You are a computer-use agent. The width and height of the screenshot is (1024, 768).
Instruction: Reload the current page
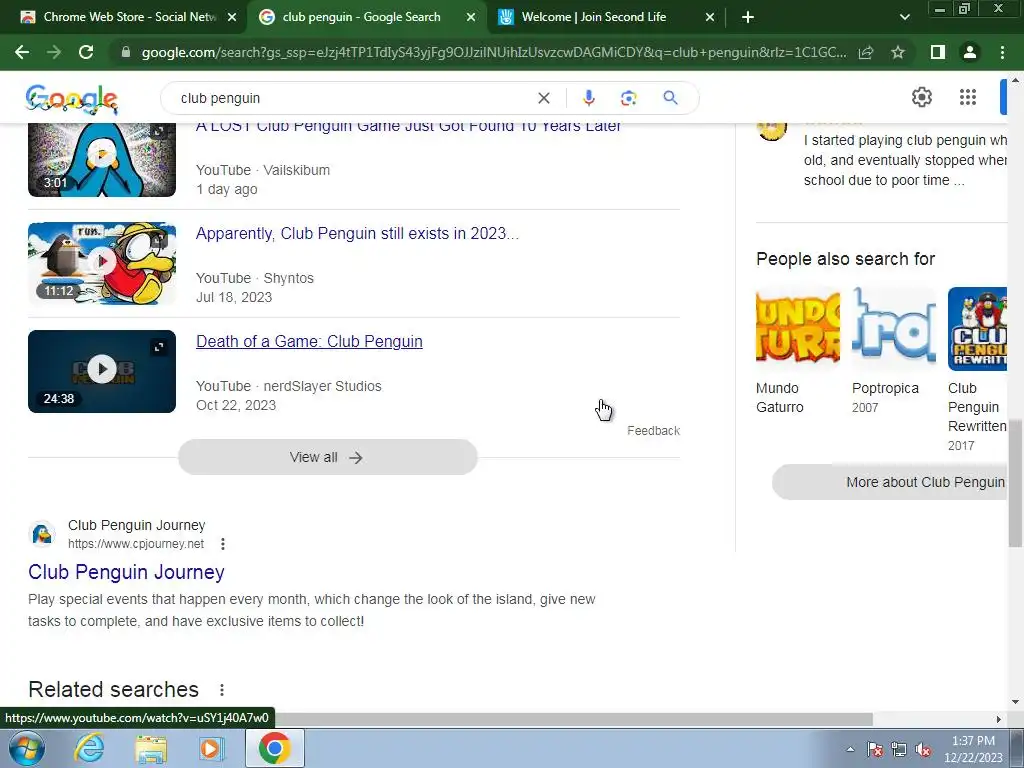point(86,52)
